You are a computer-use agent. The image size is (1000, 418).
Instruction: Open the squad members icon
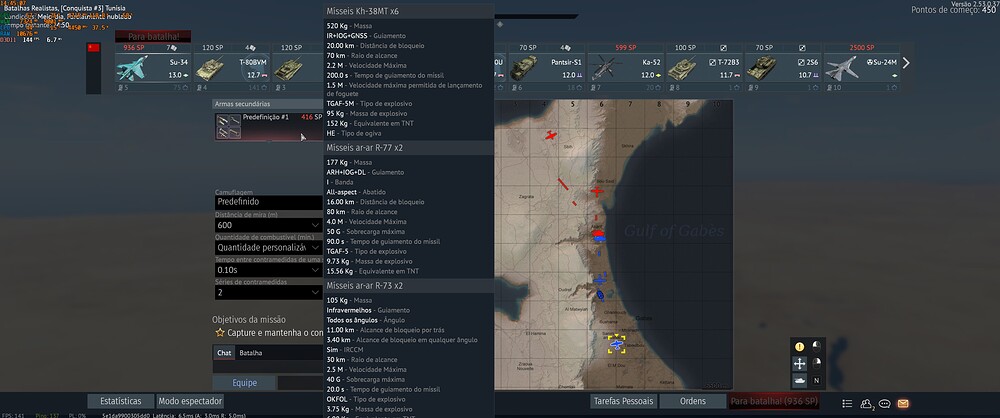[x=866, y=403]
